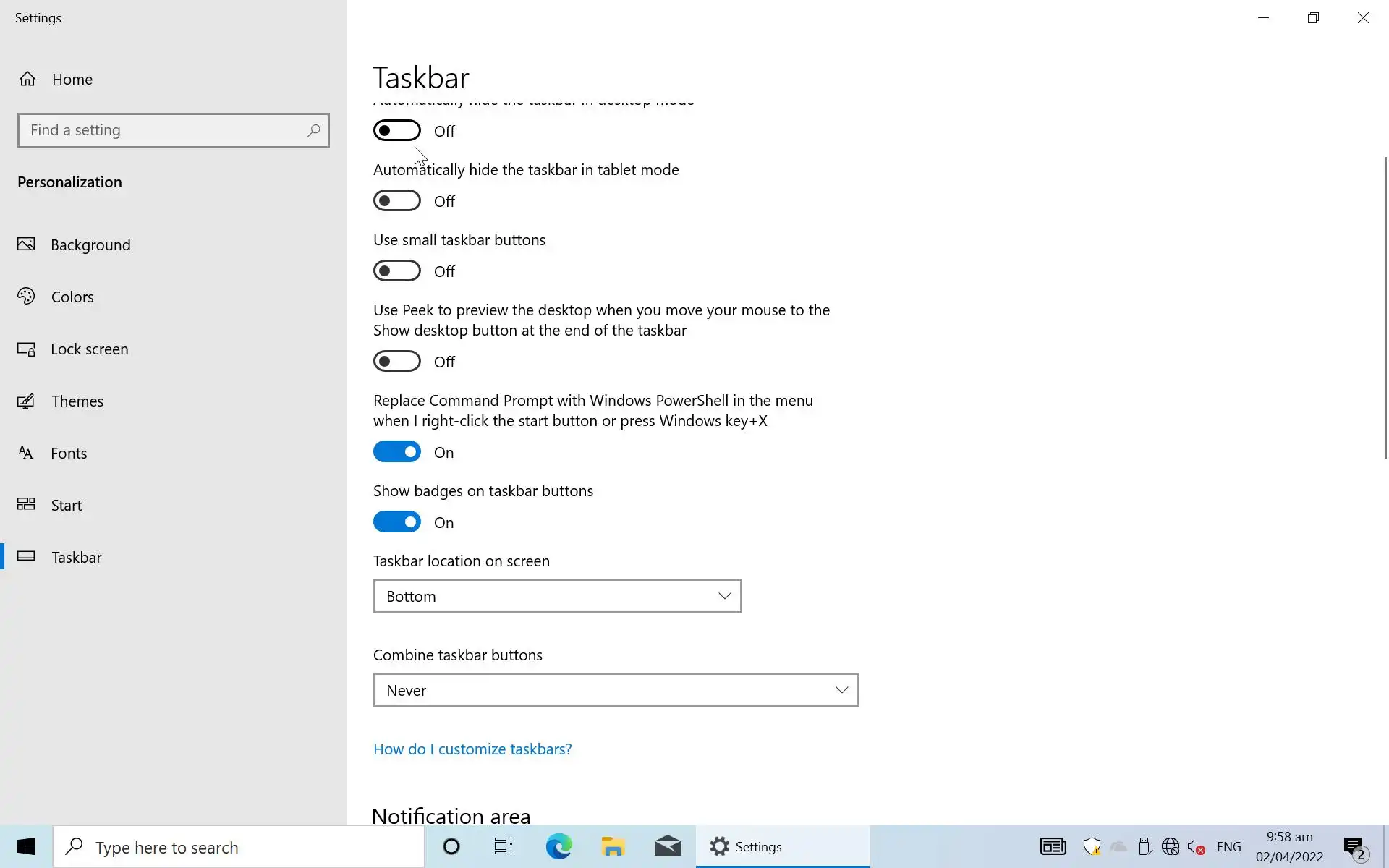
Task: Select Lock screen in the sidebar
Action: (x=89, y=349)
